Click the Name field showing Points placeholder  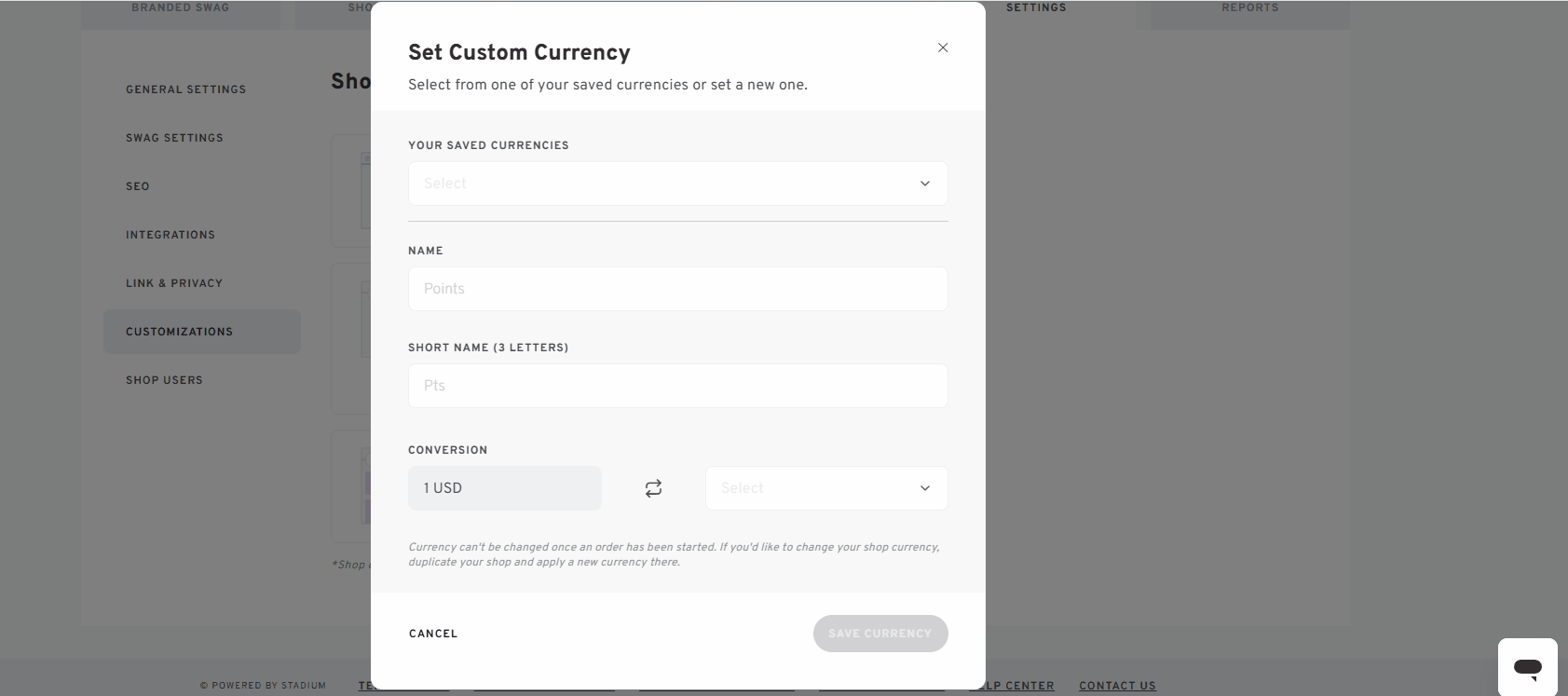point(677,288)
